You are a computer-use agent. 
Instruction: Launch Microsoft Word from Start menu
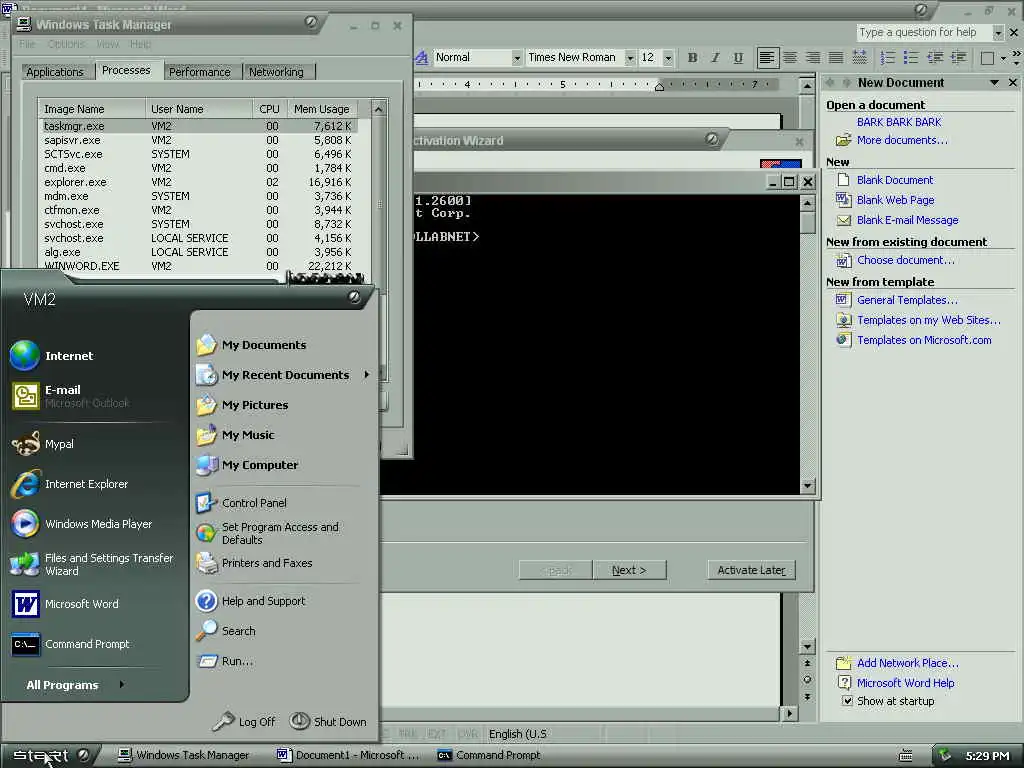65,604
